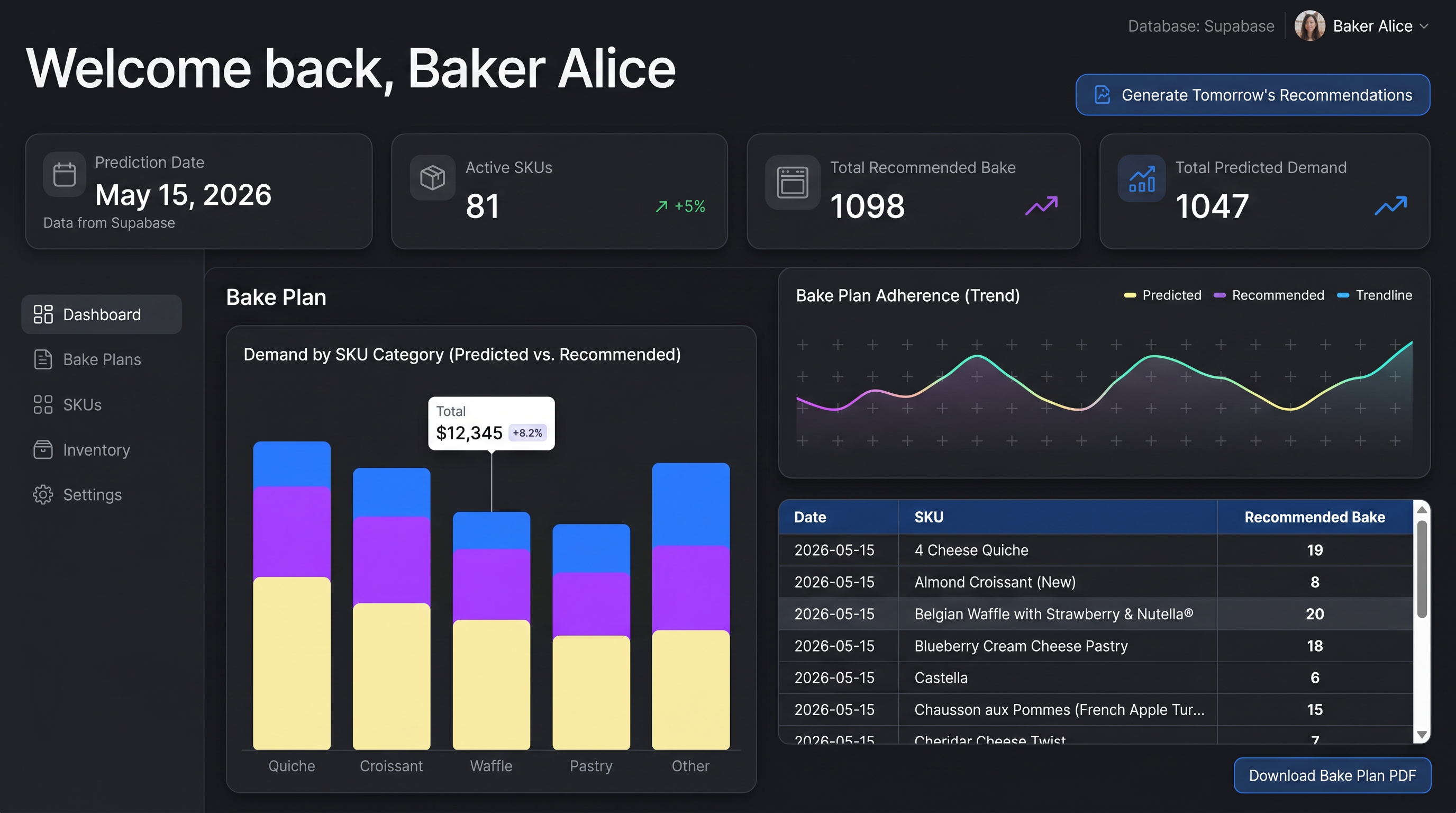
Task: Click the box icon in Active SKUs card
Action: (432, 177)
